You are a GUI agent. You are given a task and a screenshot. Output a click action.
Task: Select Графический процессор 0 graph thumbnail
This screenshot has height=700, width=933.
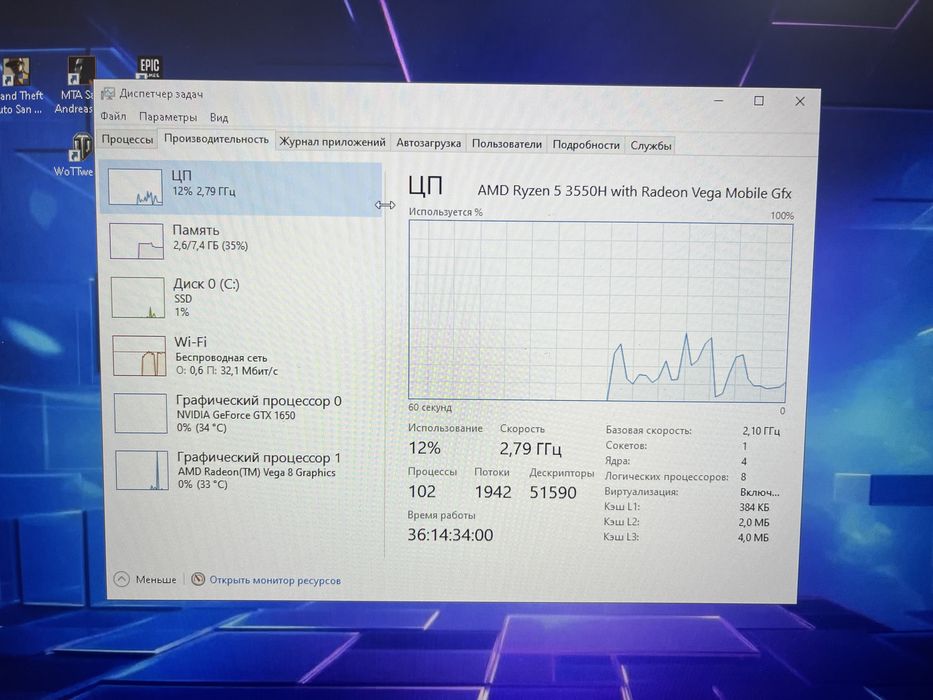[x=140, y=413]
